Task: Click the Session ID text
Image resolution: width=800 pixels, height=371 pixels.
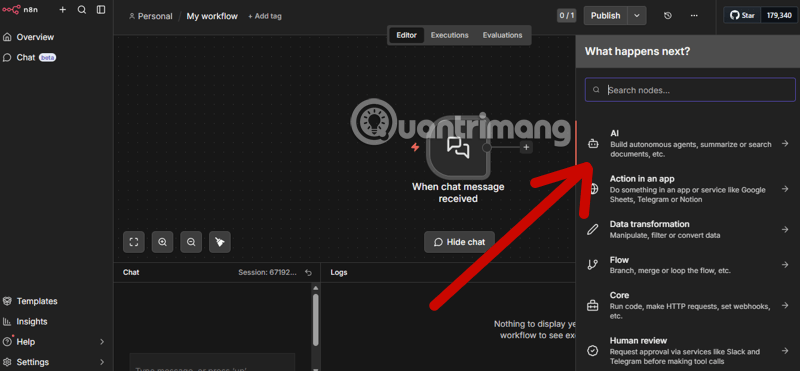Action: [x=267, y=273]
